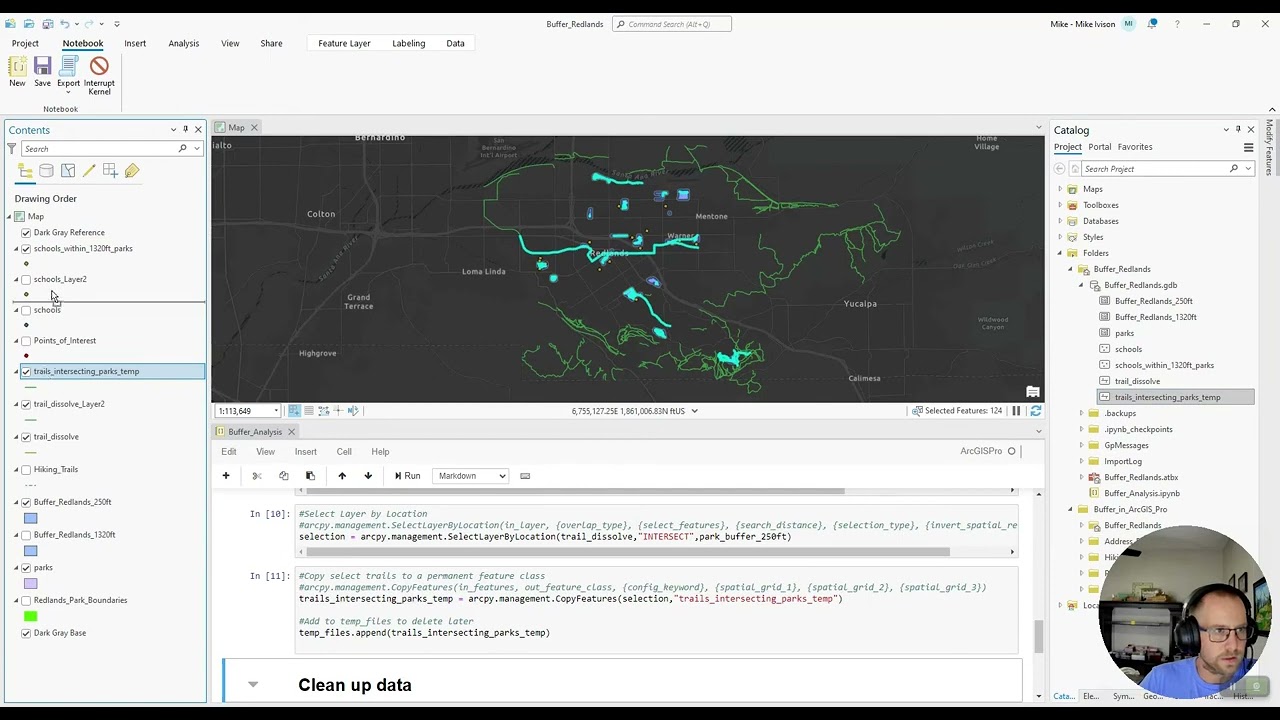Switch Contents to List By Labeling
This screenshot has height=720, width=1280.
[131, 171]
